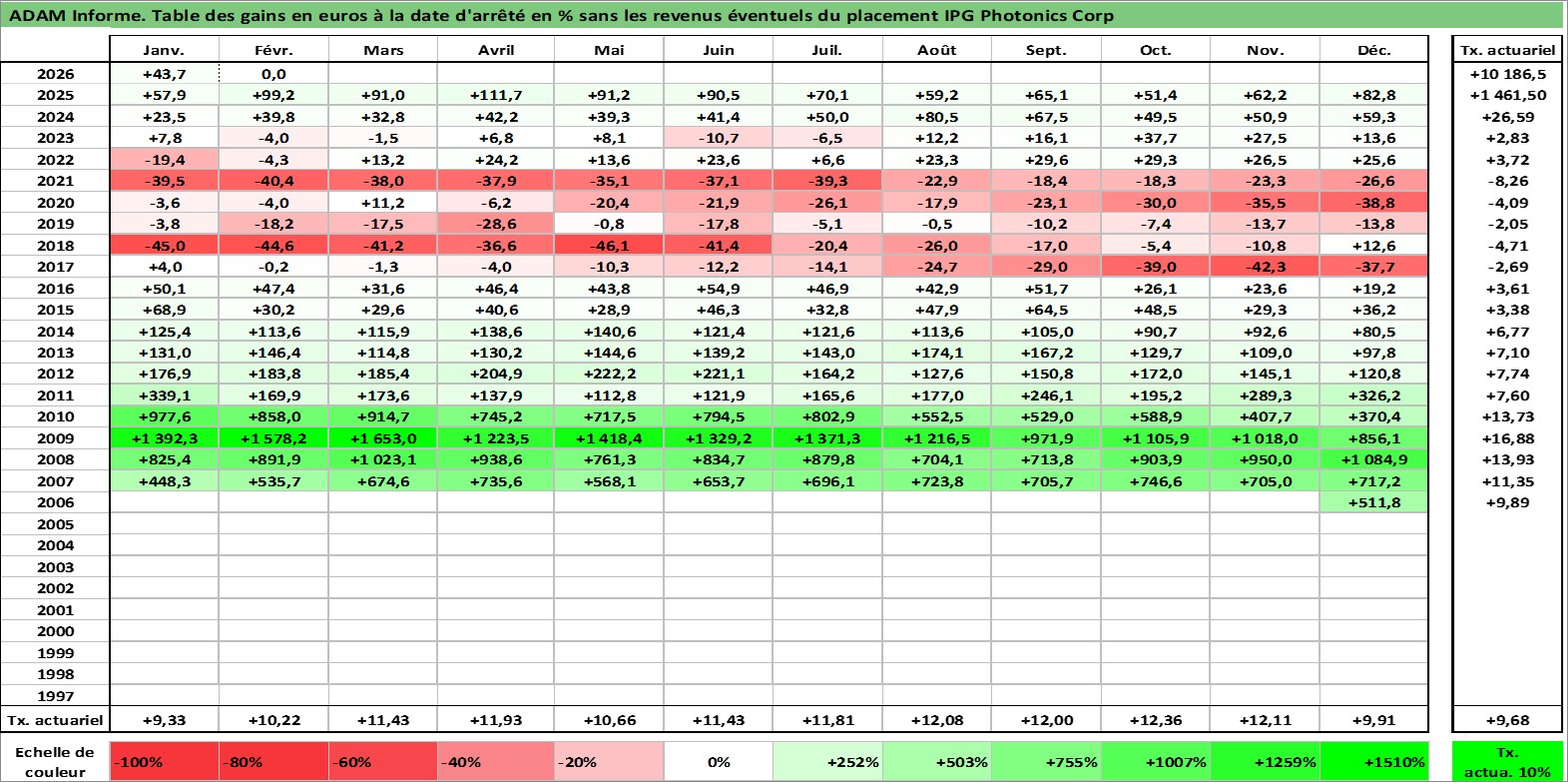Click October 2007 value +746,6
The image size is (1568, 782).
click(x=1155, y=481)
